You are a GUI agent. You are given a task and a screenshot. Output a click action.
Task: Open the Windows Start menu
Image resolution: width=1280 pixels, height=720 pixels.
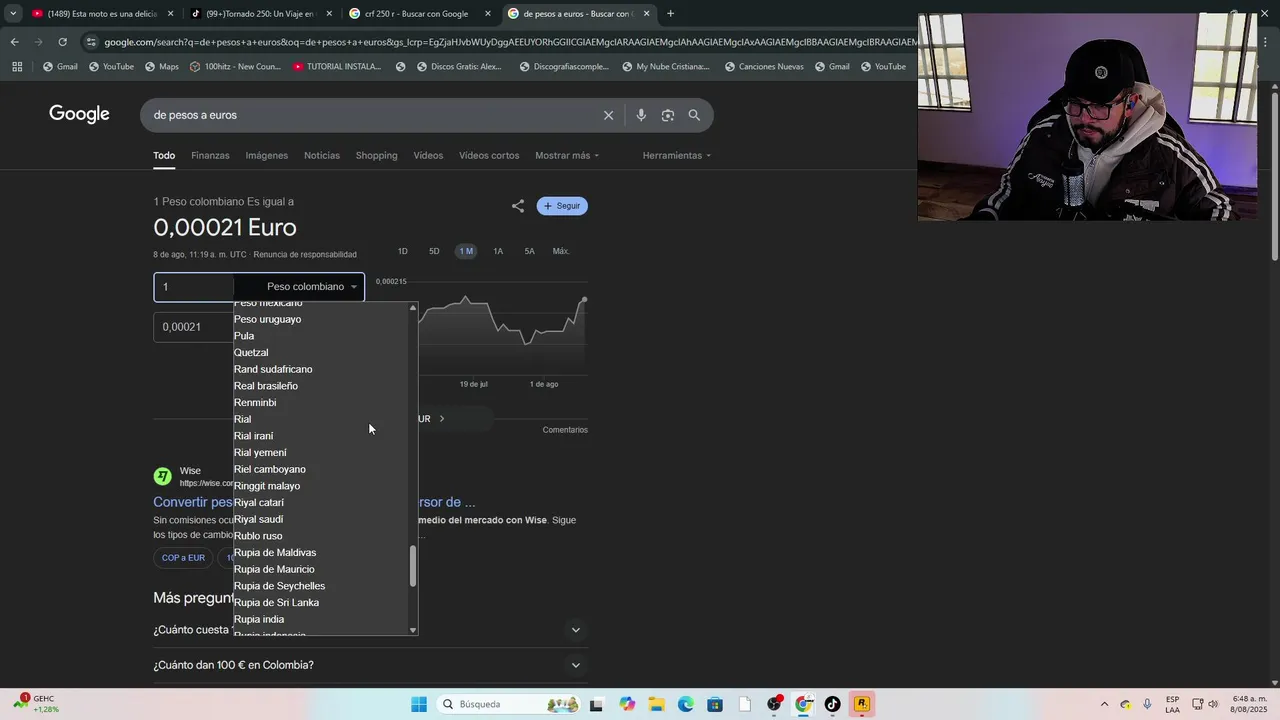(x=419, y=704)
